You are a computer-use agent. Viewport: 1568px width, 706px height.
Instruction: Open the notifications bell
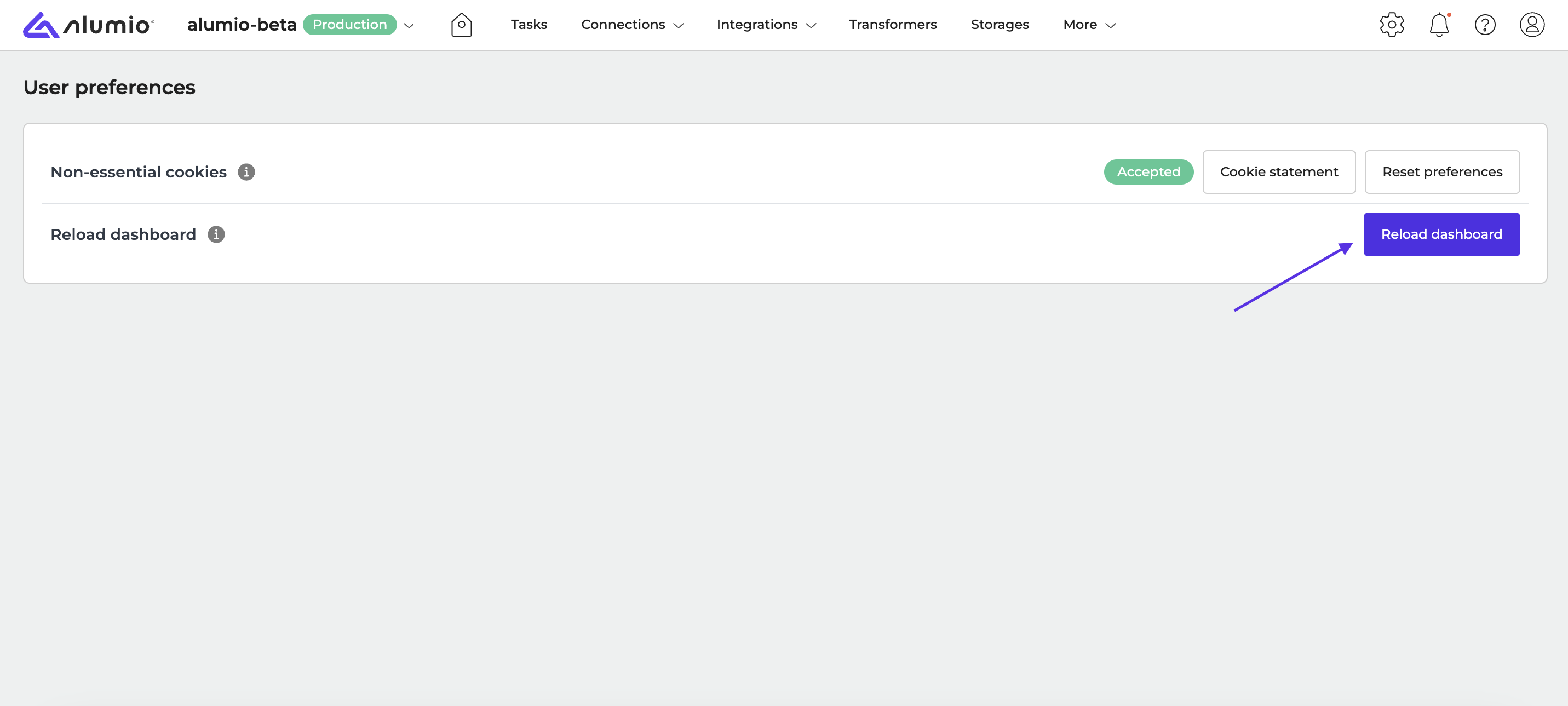coord(1439,25)
